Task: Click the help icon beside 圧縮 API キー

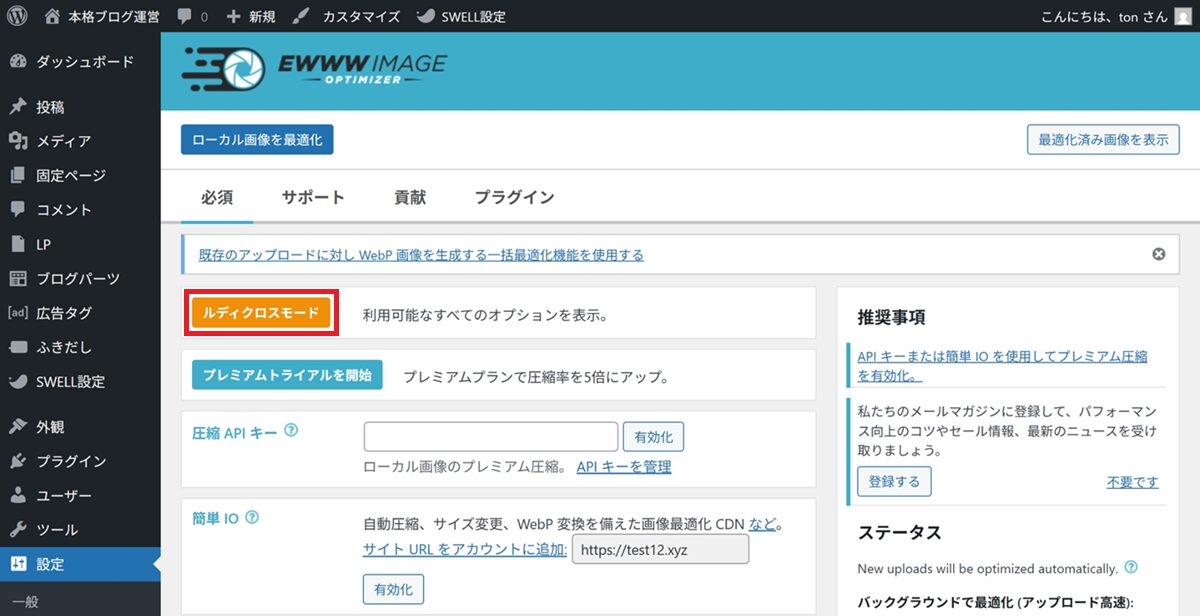Action: coord(291,431)
